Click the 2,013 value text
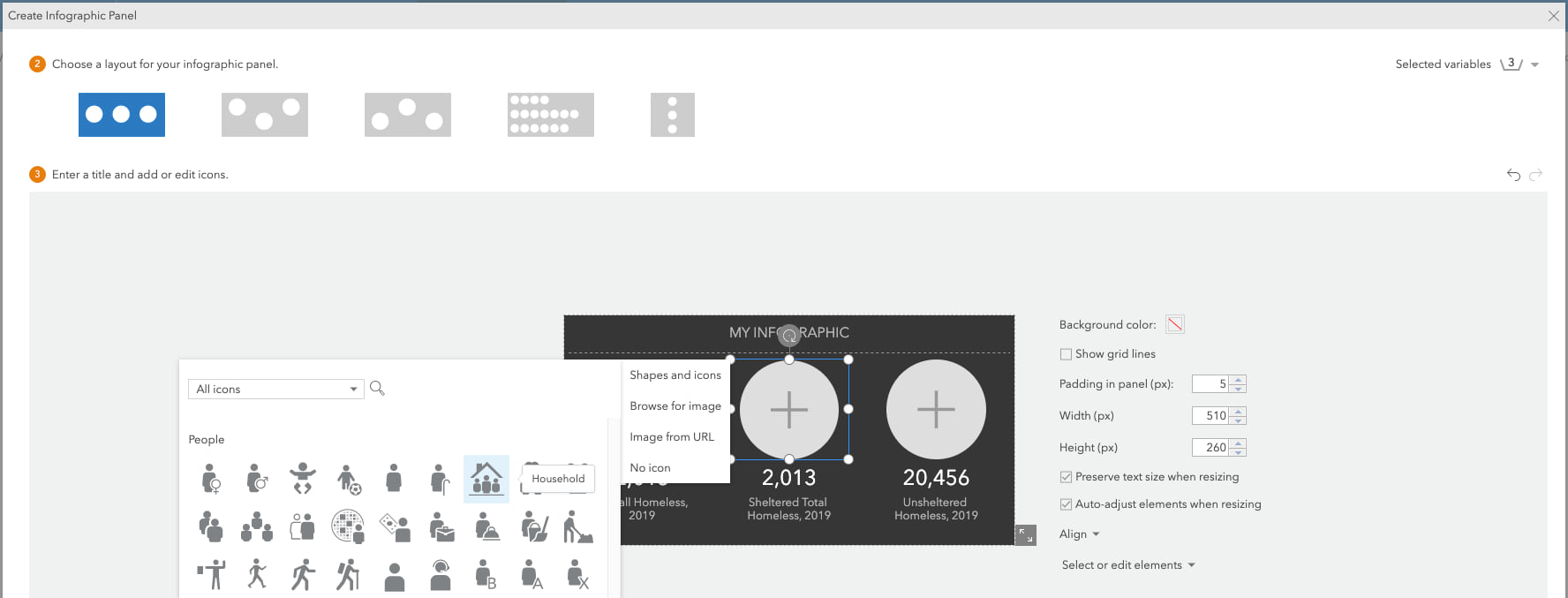Screen dimensions: 1568x598 point(788,478)
